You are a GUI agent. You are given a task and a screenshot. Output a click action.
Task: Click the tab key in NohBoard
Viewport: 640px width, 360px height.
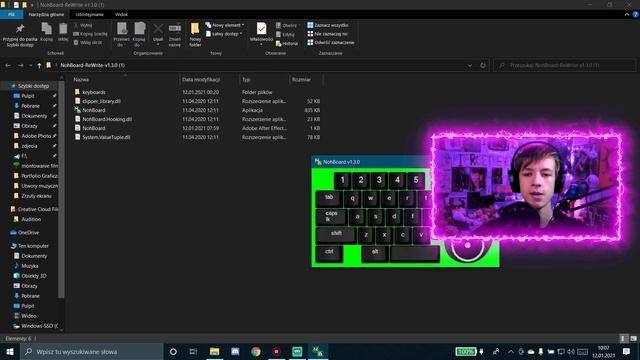329,198
